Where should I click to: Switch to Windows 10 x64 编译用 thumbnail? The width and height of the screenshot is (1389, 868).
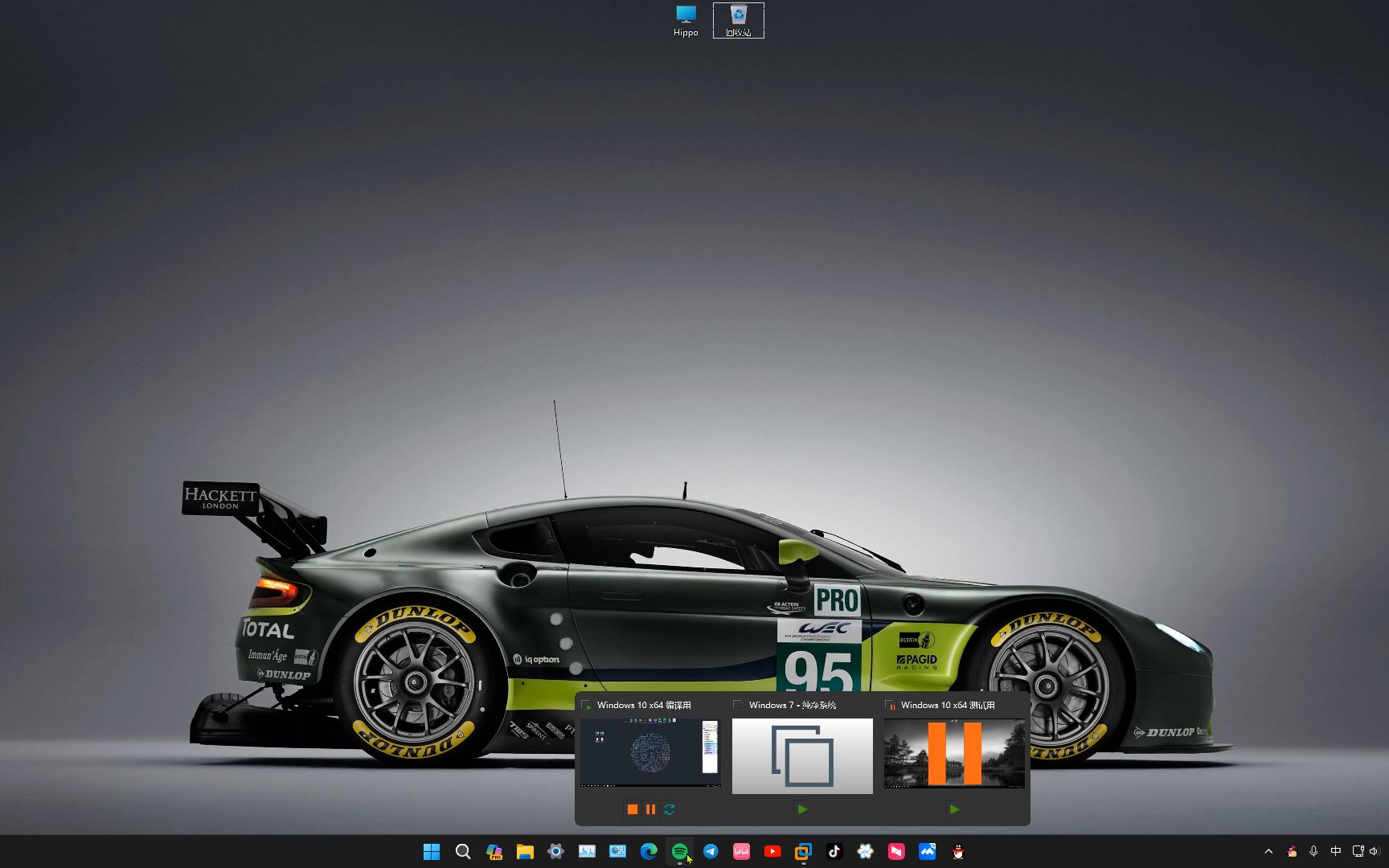tap(650, 753)
